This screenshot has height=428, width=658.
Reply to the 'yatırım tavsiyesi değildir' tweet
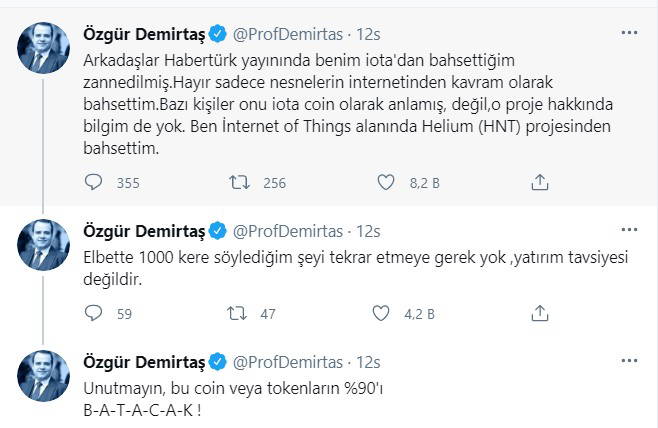(92, 314)
